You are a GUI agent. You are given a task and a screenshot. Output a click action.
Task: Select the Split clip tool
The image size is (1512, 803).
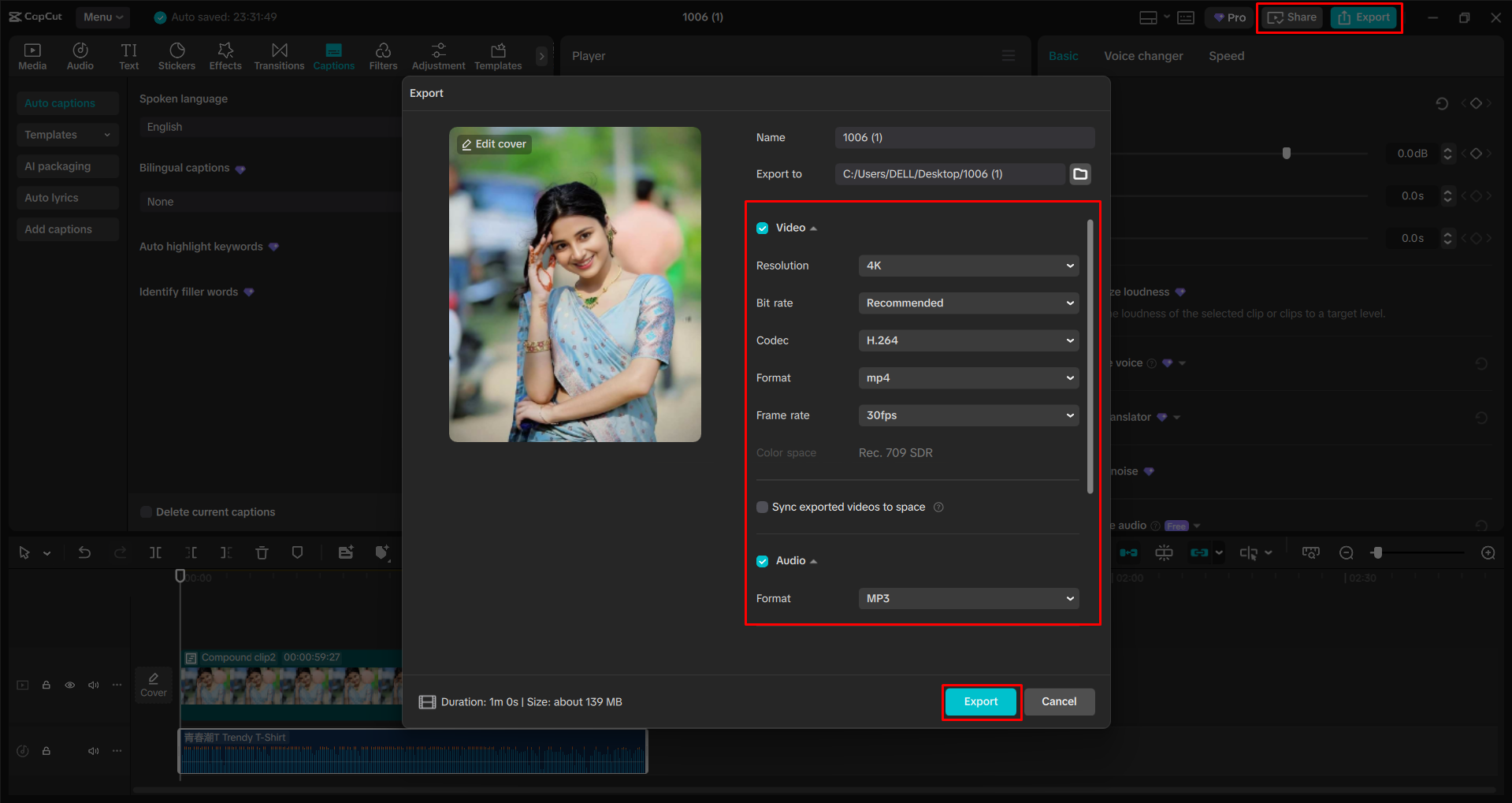point(155,552)
